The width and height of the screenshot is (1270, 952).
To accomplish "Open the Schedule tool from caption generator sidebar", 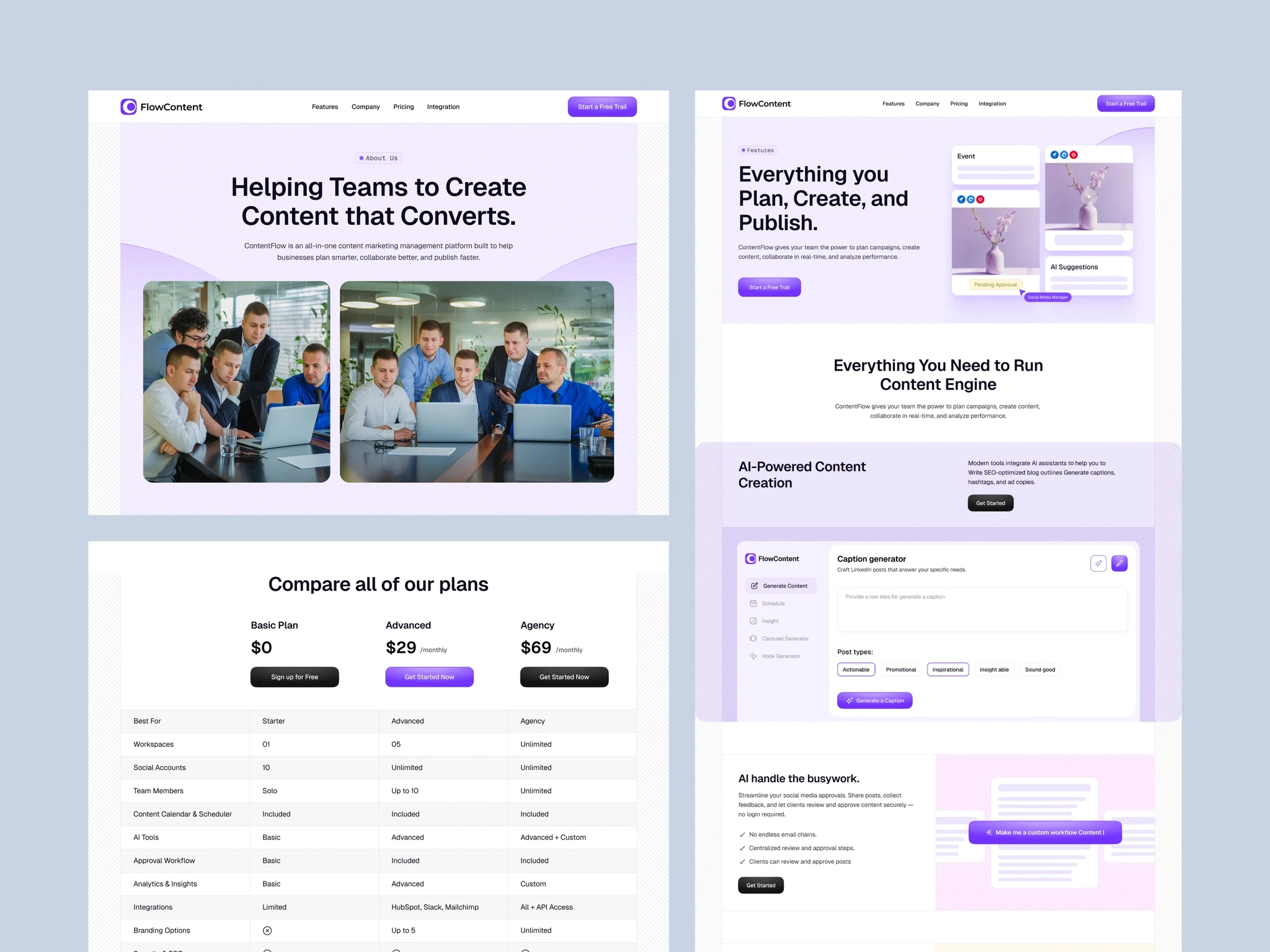I will [773, 603].
